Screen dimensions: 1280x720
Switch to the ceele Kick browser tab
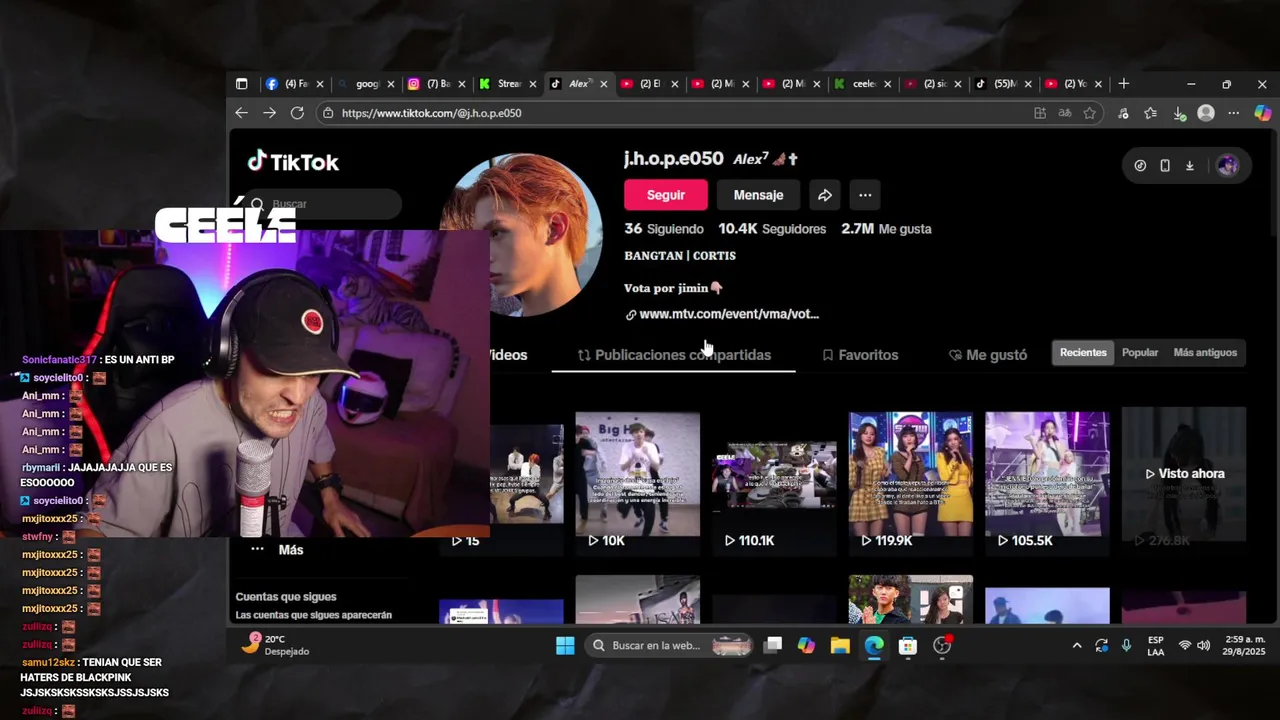862,84
